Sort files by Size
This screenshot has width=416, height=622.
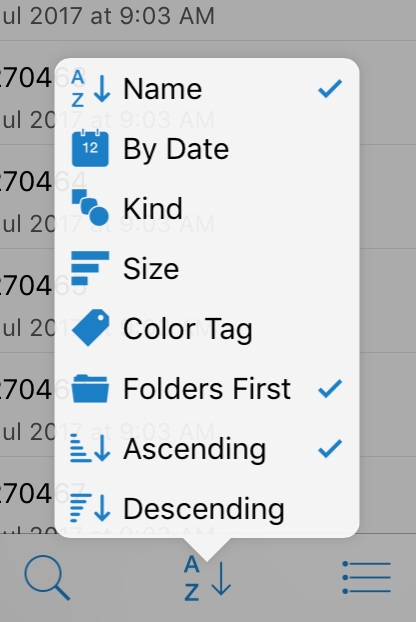pos(207,269)
